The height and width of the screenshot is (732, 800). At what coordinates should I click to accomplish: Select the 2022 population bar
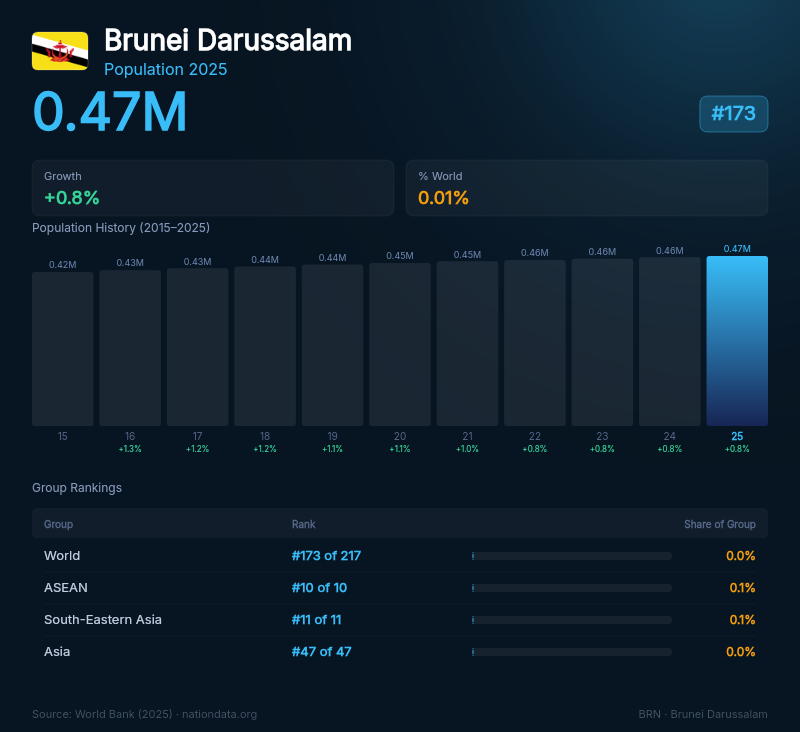pos(535,343)
